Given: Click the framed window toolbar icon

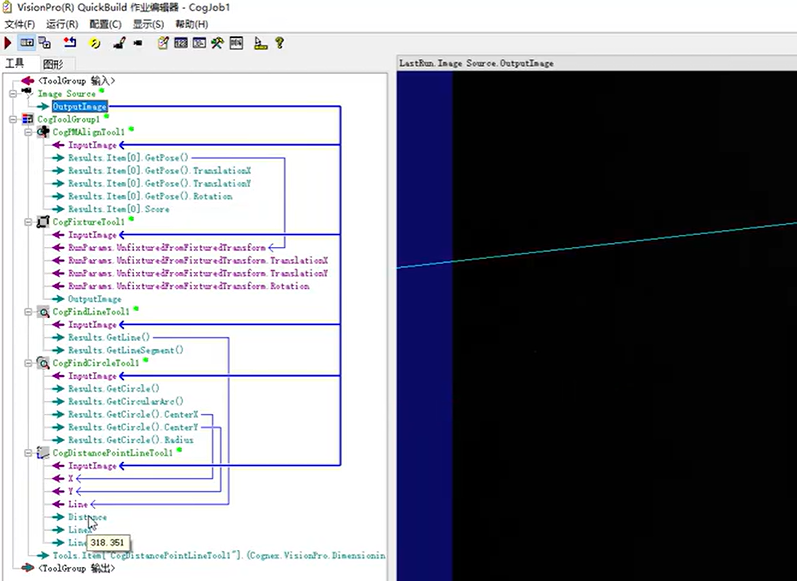Looking at the screenshot, I should click(236, 43).
